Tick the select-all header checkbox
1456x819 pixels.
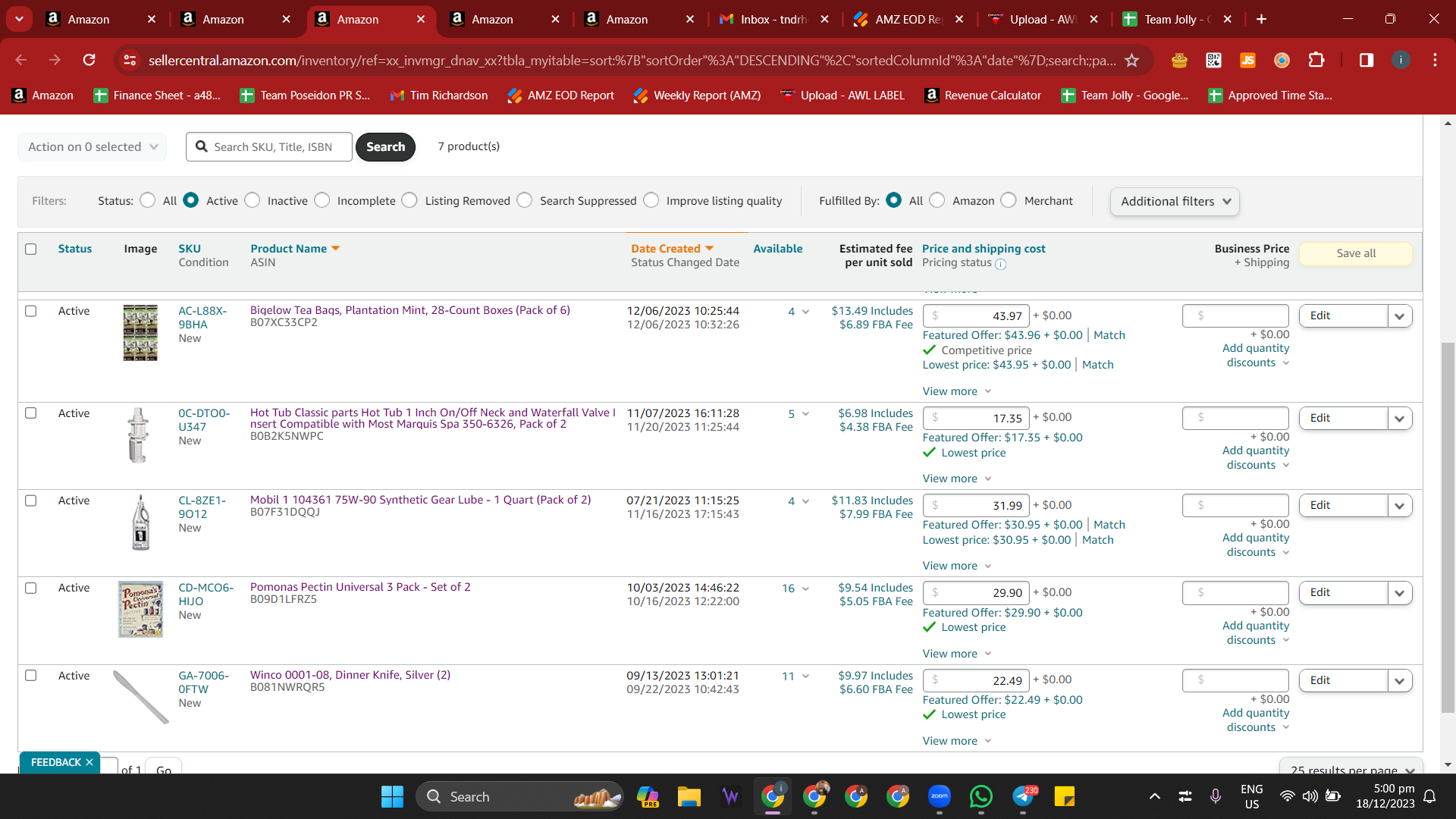pos(31,249)
